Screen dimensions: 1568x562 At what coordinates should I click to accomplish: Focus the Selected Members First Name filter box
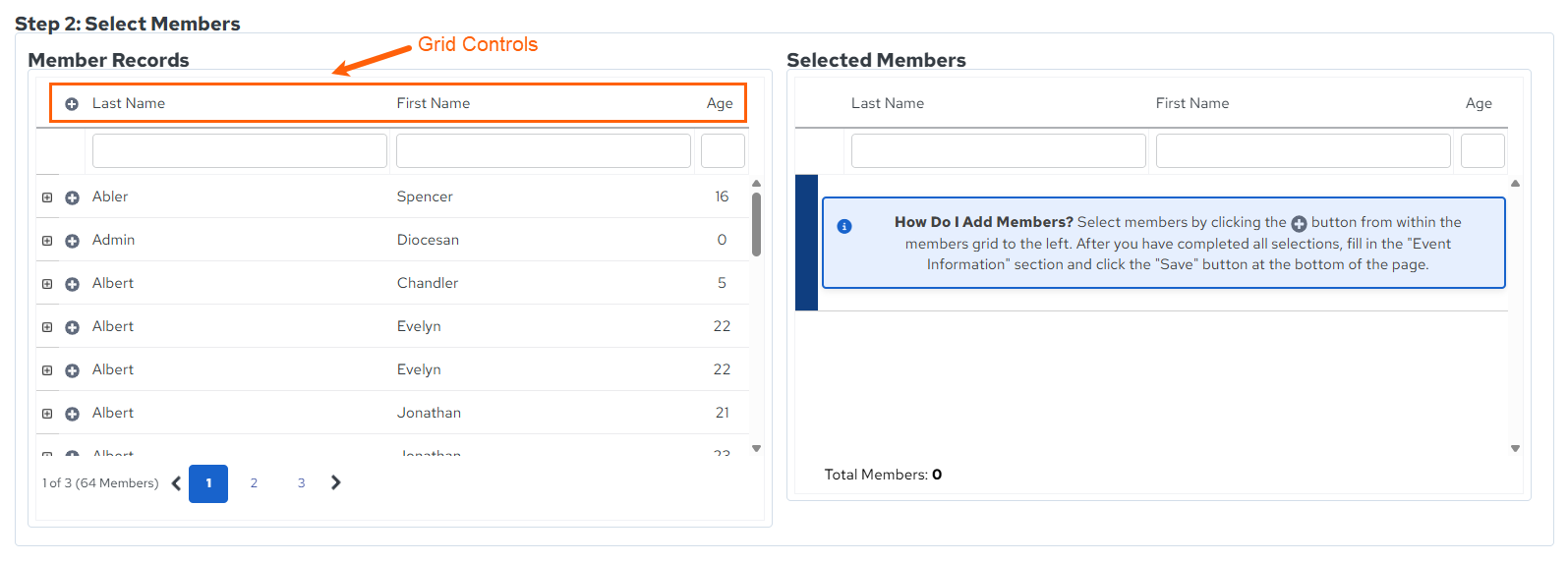click(1304, 151)
